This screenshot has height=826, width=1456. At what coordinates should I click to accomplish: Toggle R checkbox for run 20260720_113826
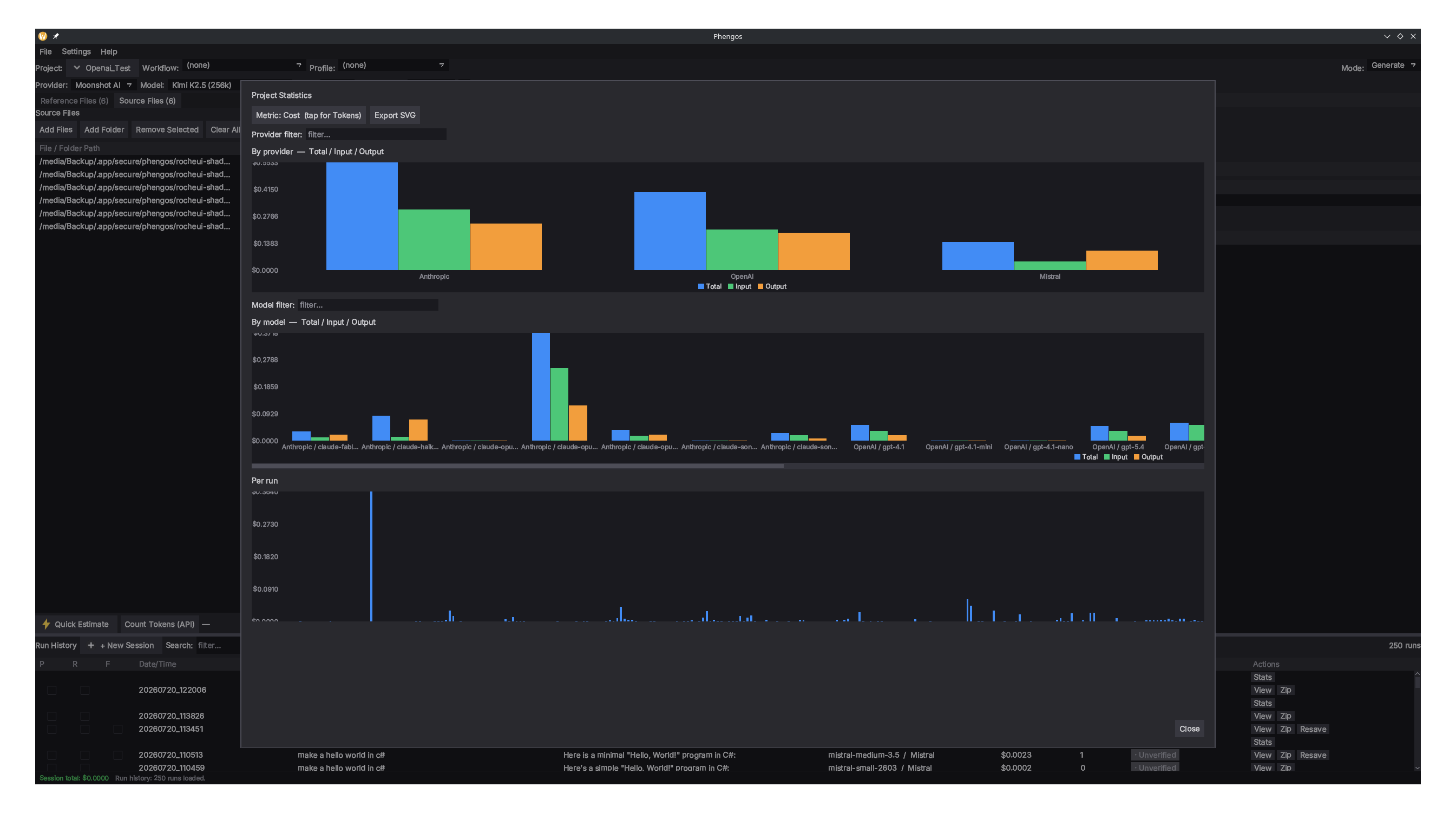85,716
